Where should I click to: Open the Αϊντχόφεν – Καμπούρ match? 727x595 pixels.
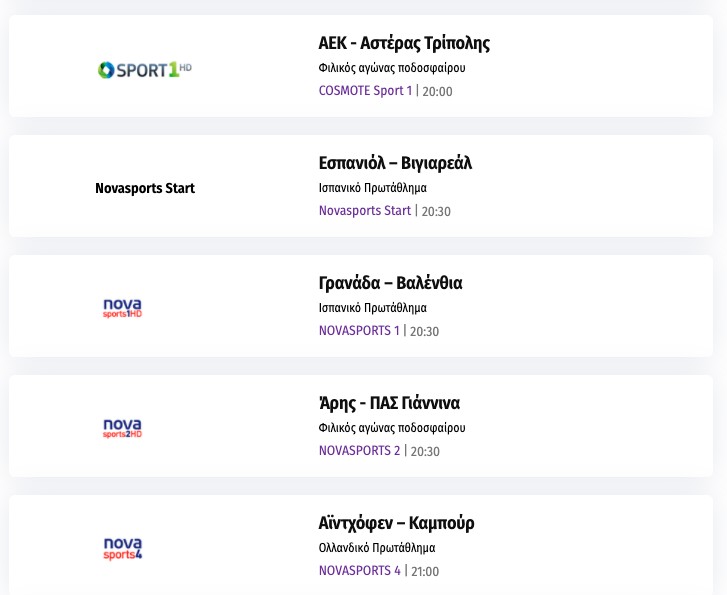396,523
